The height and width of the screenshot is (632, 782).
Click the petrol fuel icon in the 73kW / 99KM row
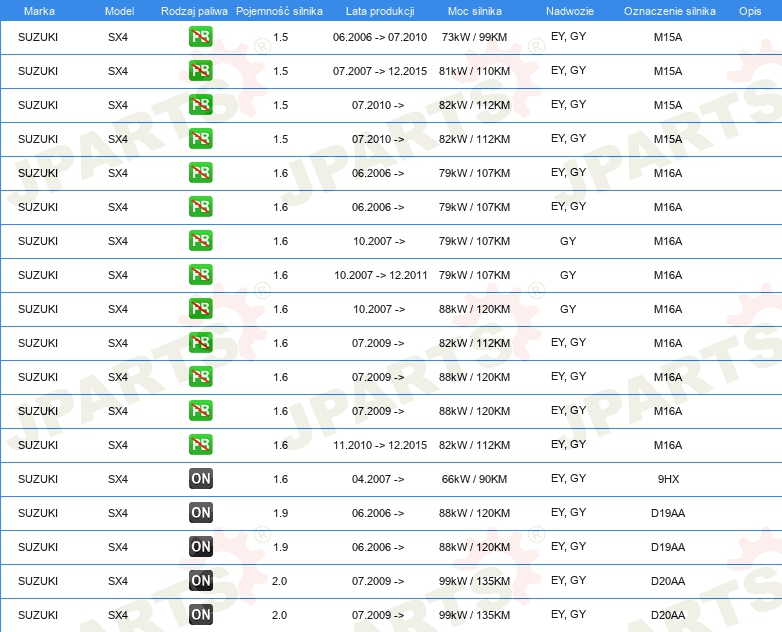pos(200,37)
